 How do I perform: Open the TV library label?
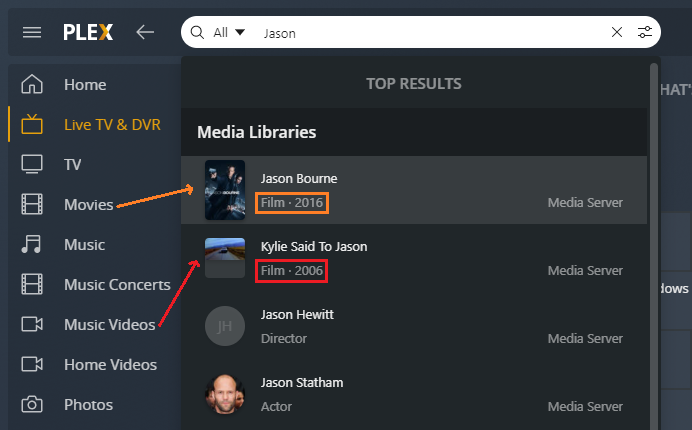click(73, 165)
